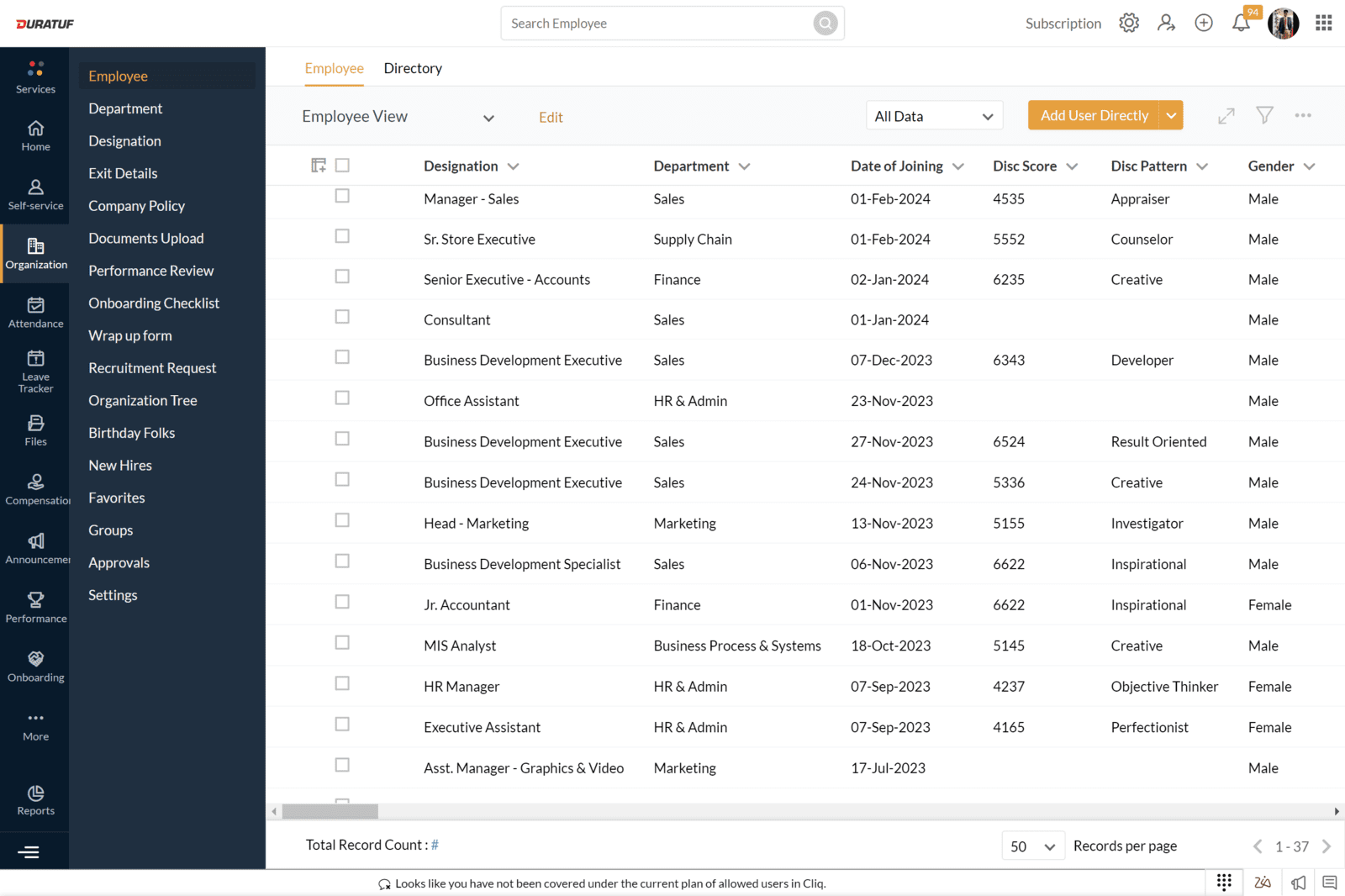This screenshot has height=896, width=1345.
Task: Open Announcements megaphone icon in sidebar
Action: point(35,541)
